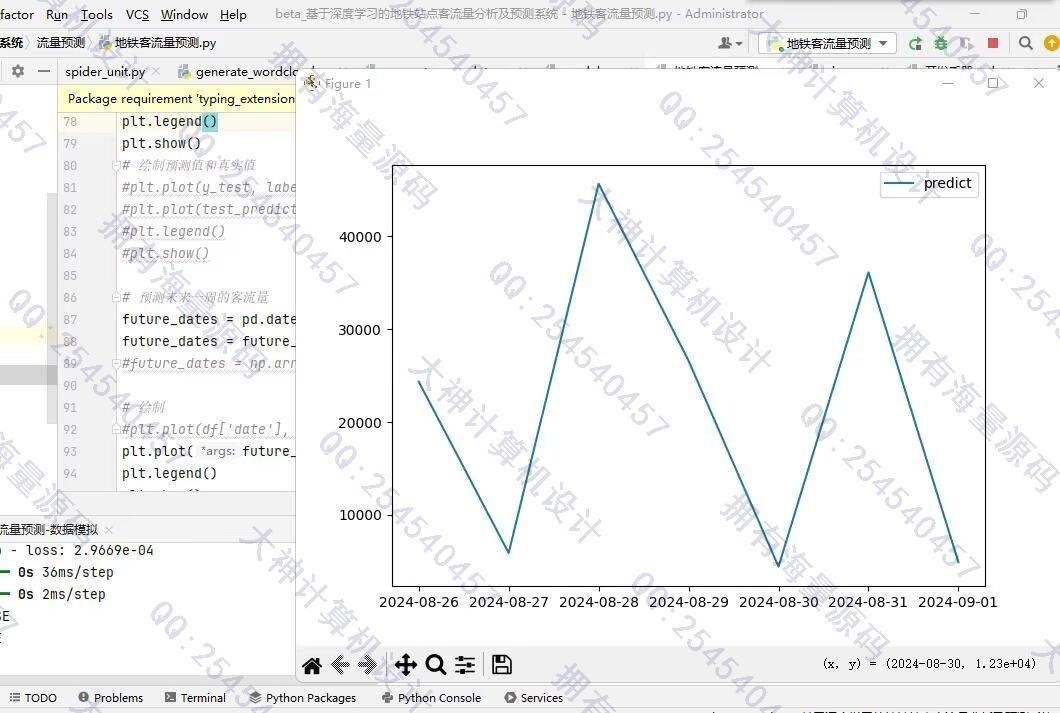Open the Run menu
Screen dimensions: 1060x713
57,14
